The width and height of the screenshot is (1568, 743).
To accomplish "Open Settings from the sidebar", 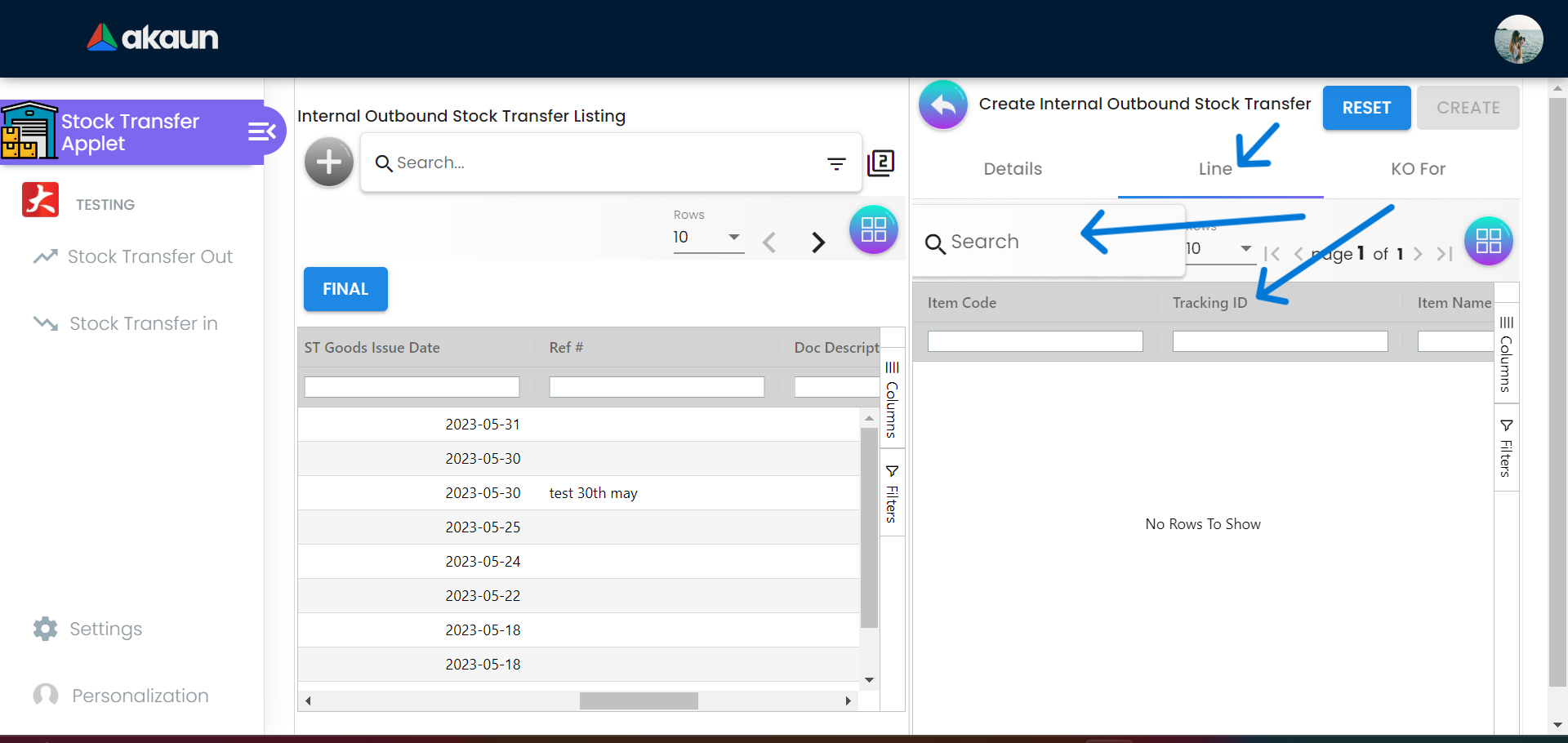I will click(x=105, y=629).
